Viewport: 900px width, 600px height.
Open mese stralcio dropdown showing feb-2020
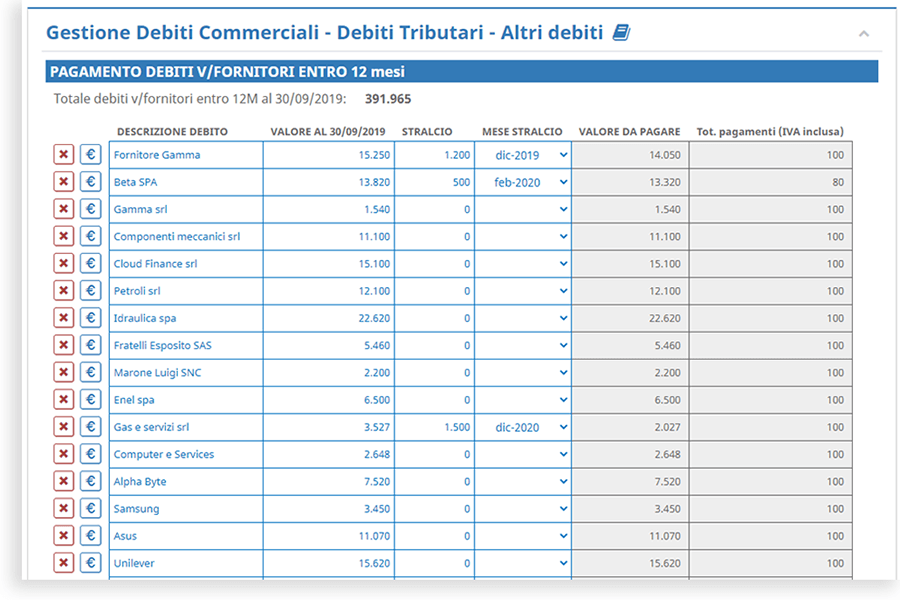click(523, 182)
